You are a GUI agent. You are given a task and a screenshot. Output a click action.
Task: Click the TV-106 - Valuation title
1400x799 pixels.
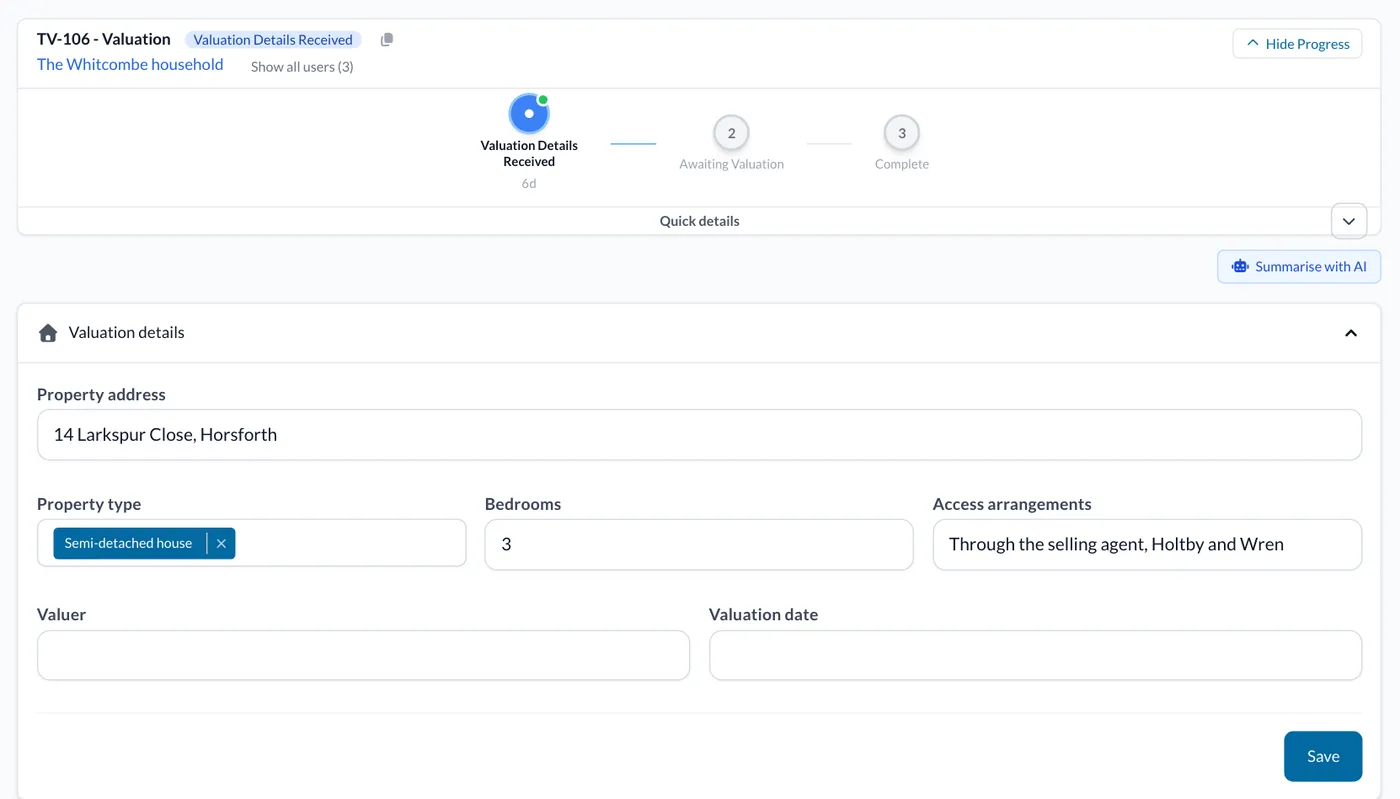click(x=104, y=39)
